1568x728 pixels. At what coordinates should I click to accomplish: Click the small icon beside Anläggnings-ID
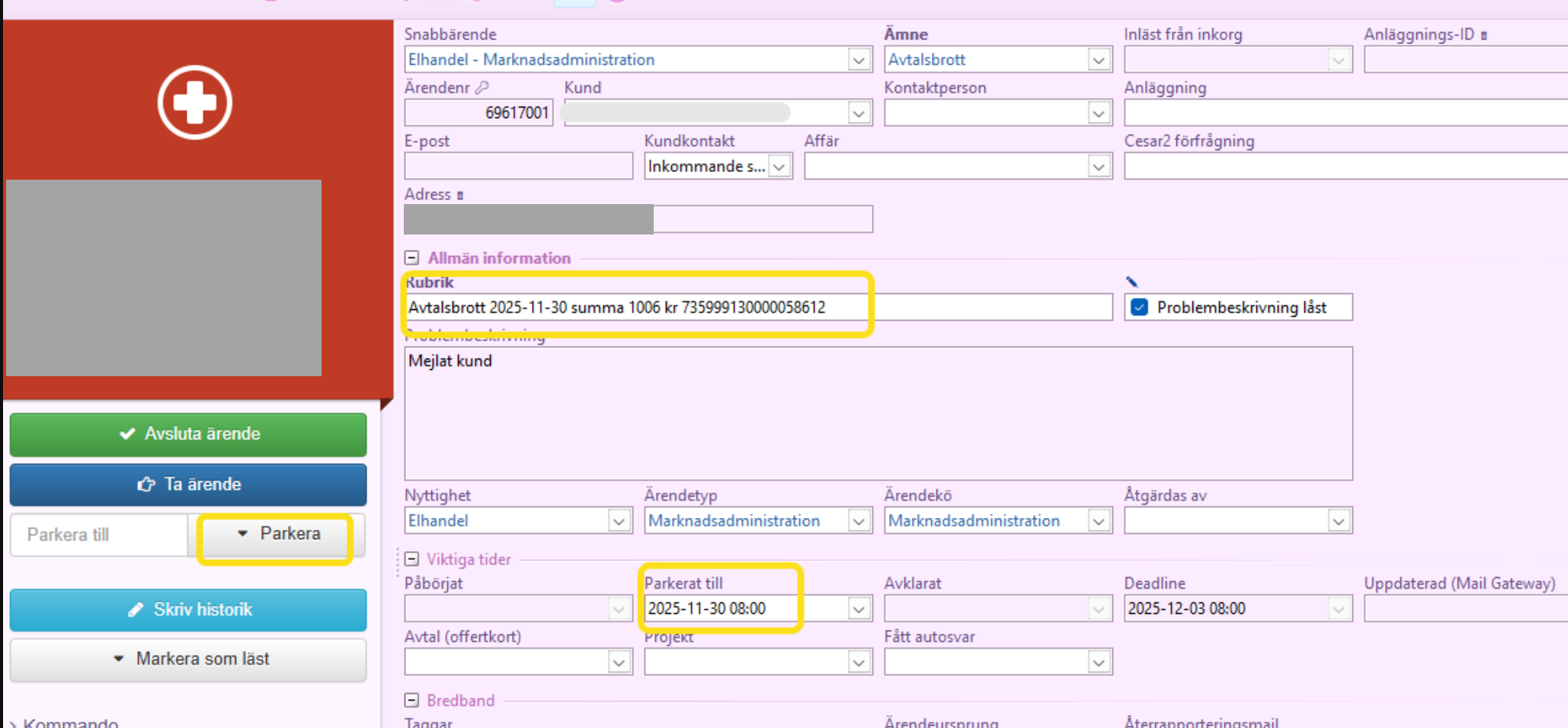1484,35
